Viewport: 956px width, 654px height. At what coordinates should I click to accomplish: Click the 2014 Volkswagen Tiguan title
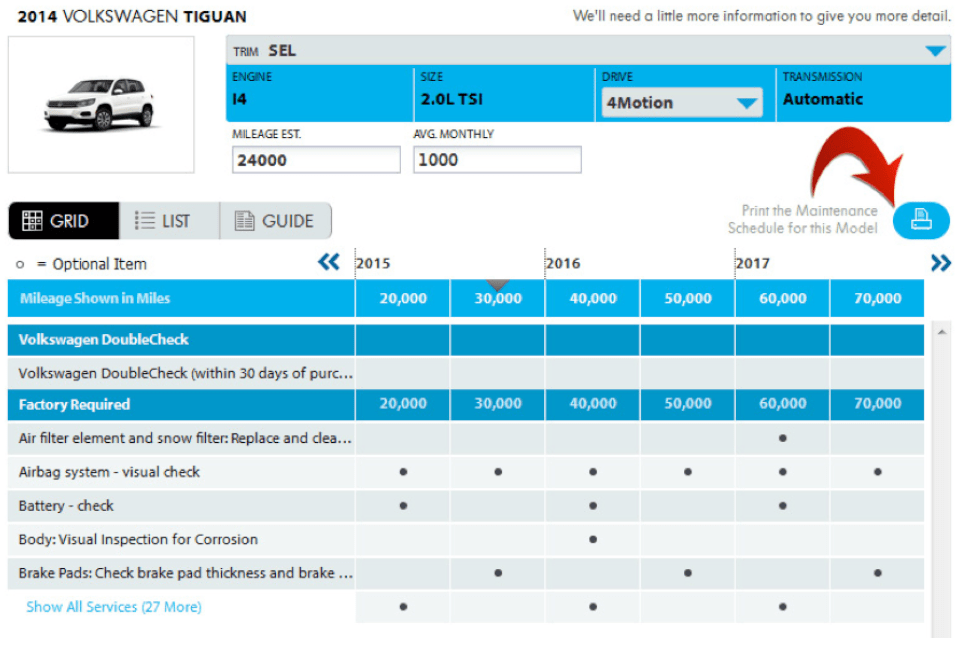point(132,16)
